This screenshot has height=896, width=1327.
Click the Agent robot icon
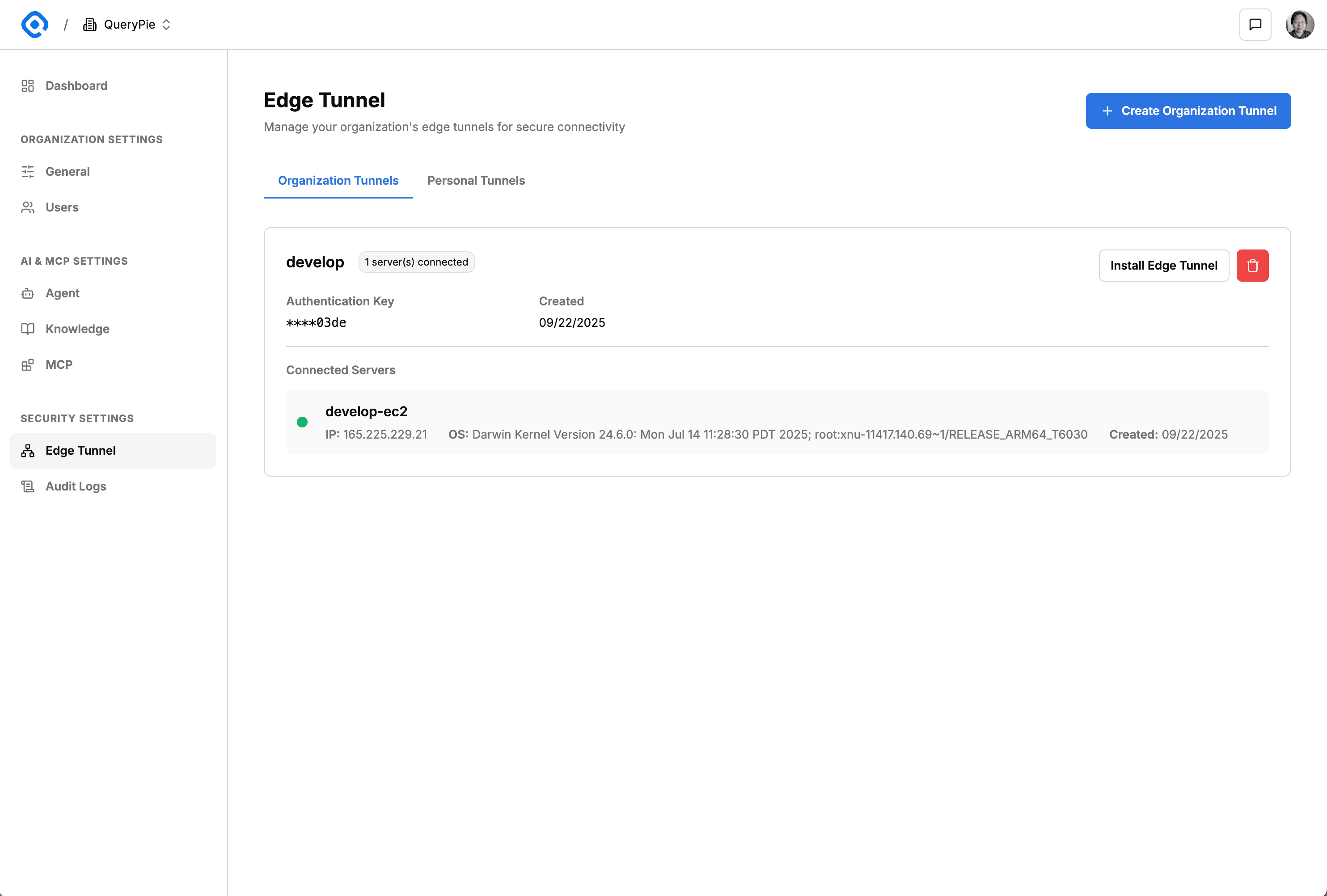point(27,294)
